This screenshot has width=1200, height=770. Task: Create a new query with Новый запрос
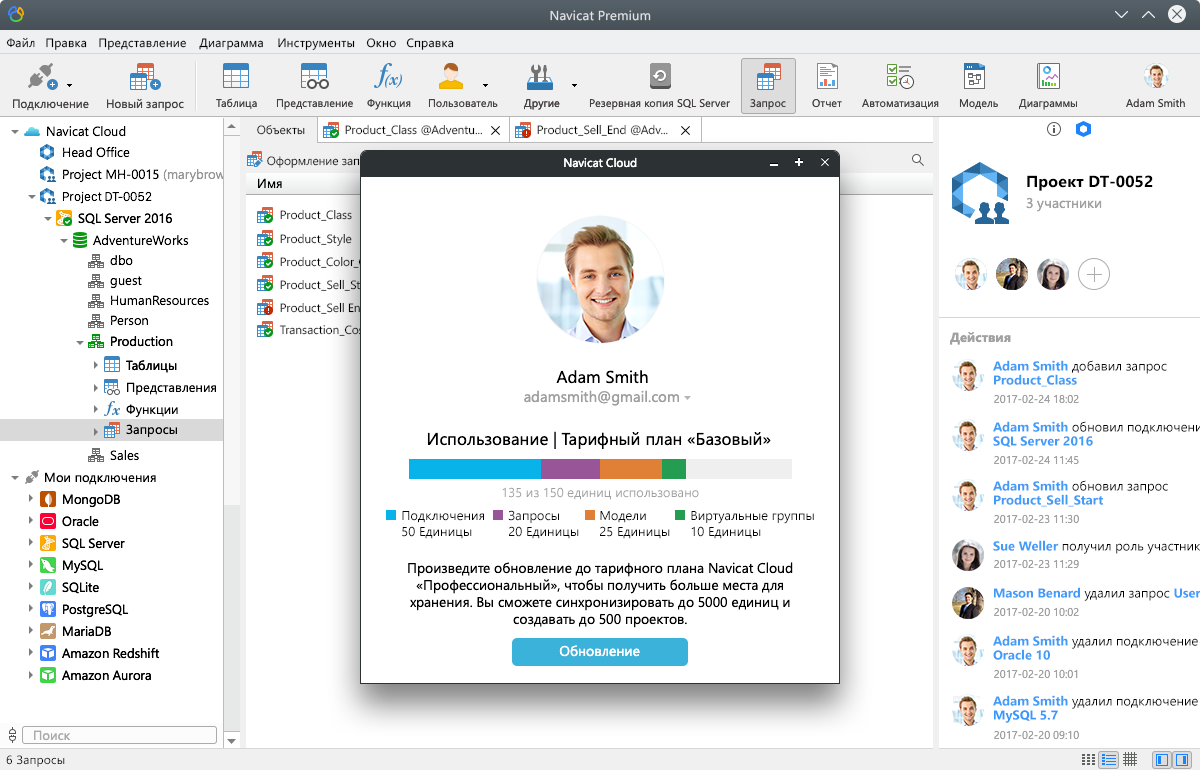145,78
